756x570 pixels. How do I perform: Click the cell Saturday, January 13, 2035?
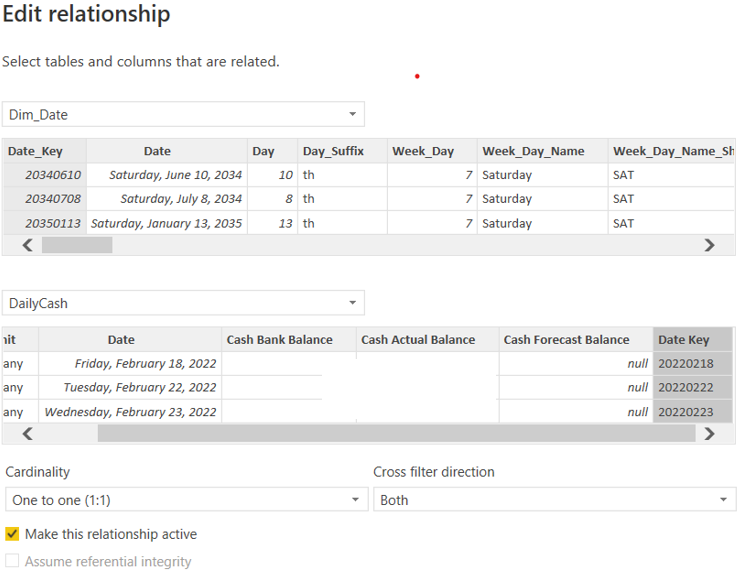point(167,223)
